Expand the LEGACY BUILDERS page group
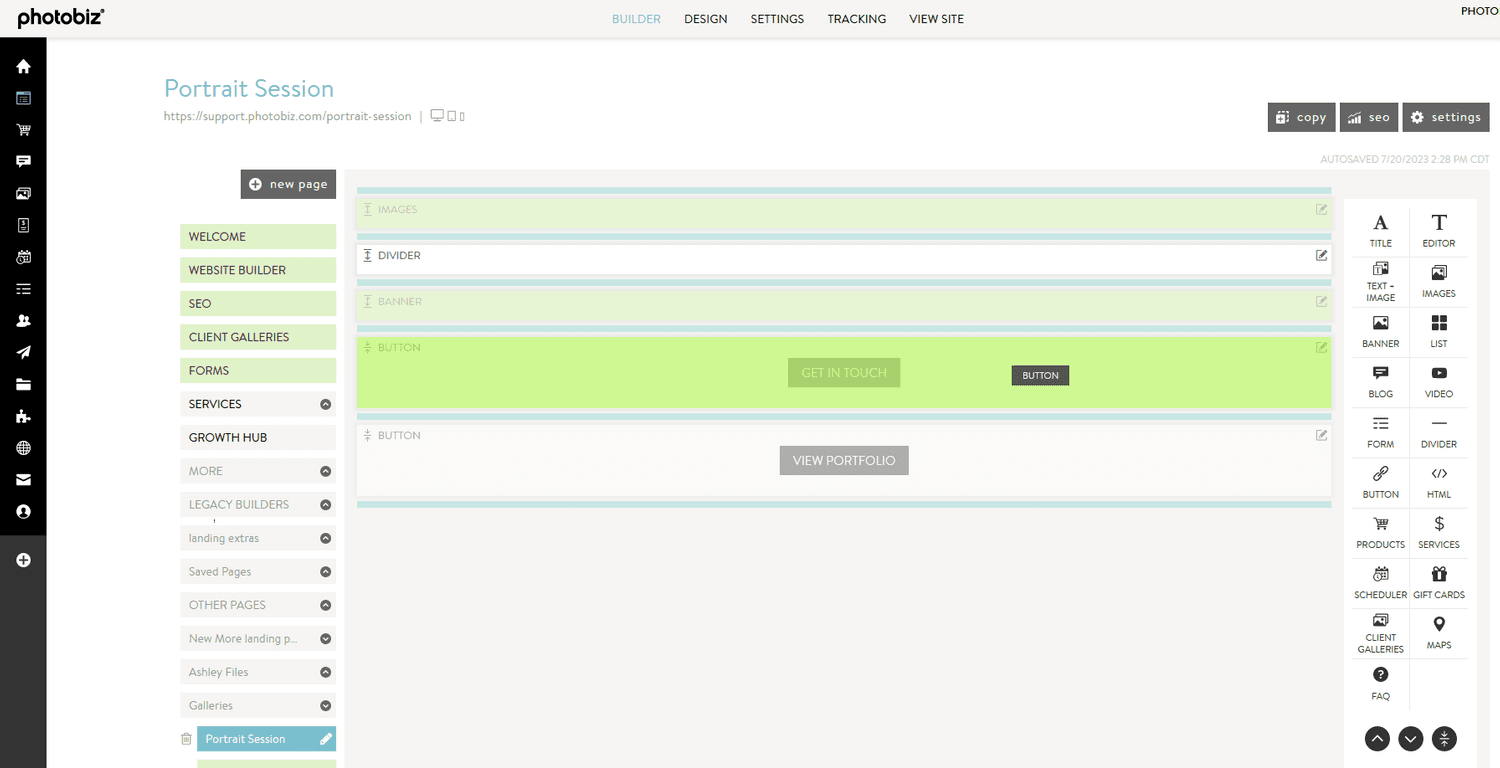The image size is (1500, 768). 325,505
